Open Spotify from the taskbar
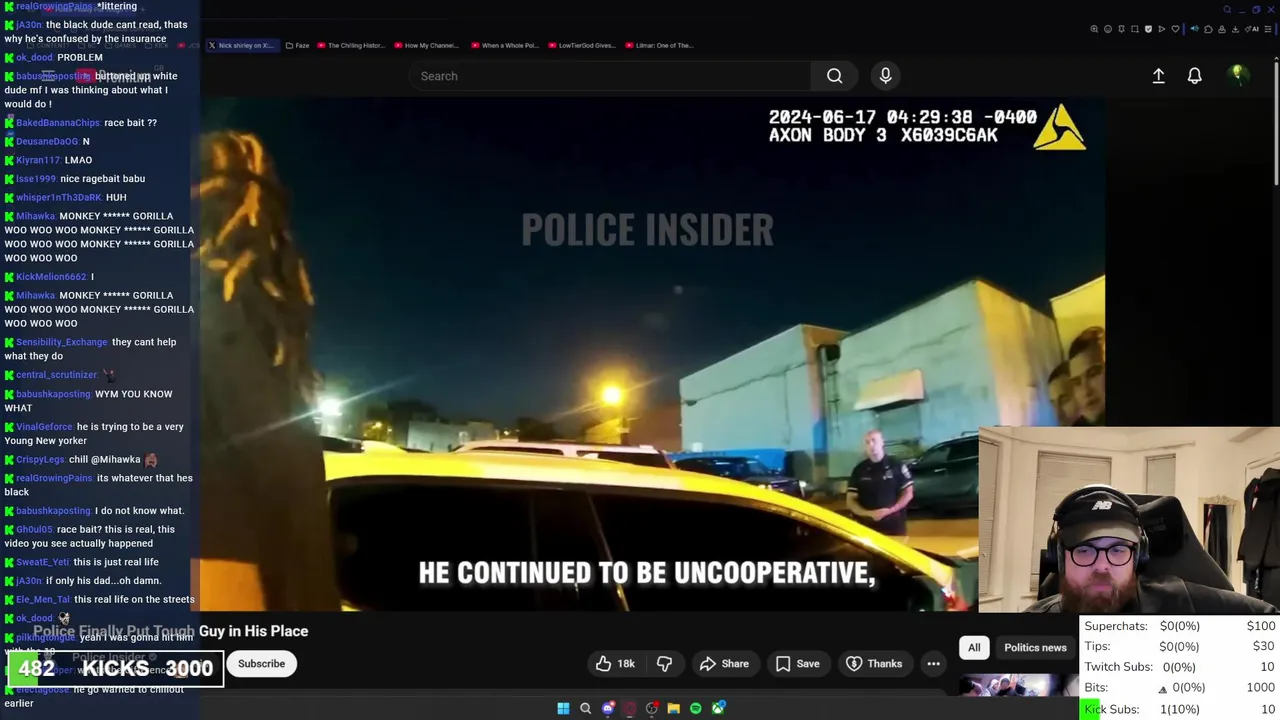 pos(696,708)
